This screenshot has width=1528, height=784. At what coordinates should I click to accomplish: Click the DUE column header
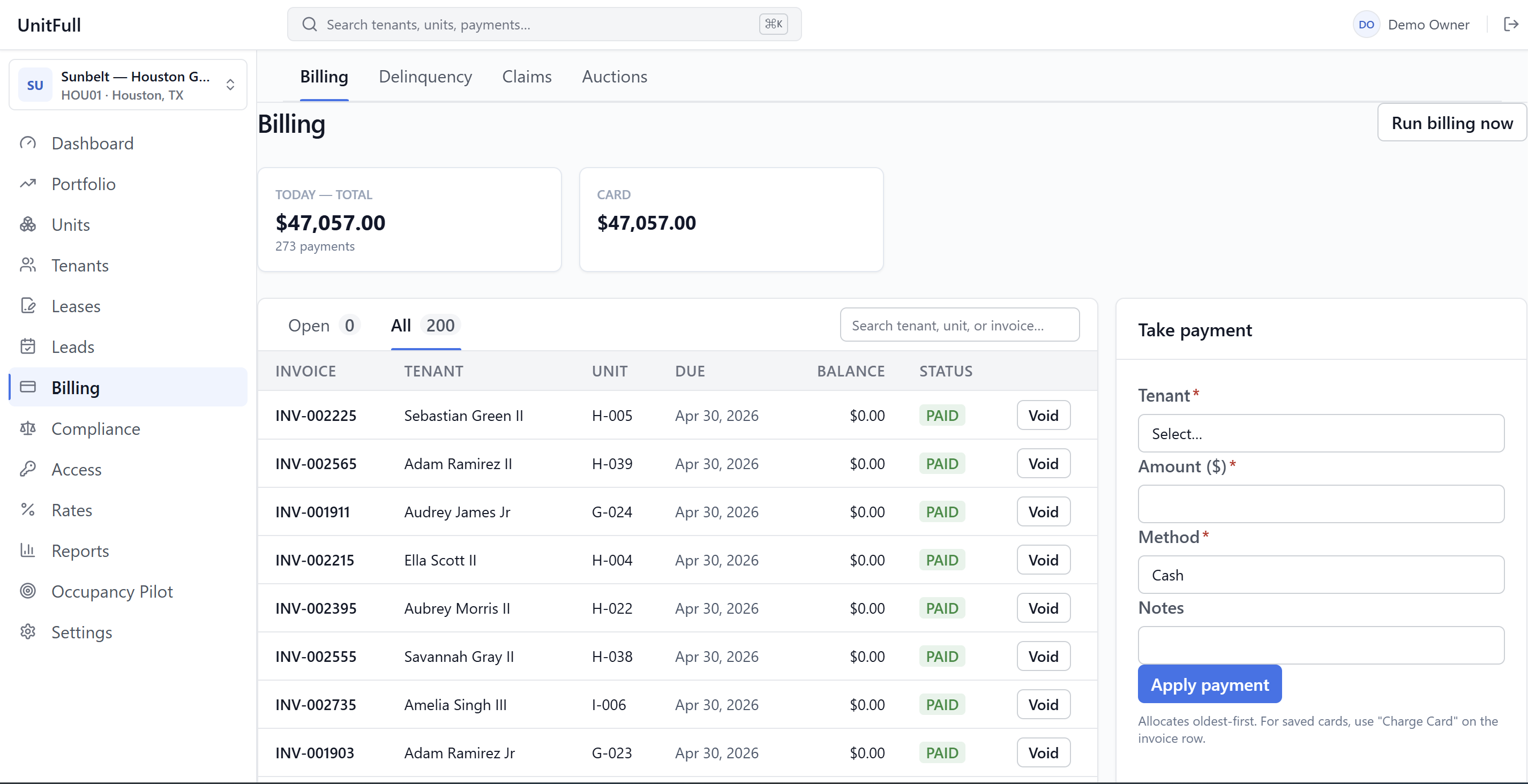(690, 371)
